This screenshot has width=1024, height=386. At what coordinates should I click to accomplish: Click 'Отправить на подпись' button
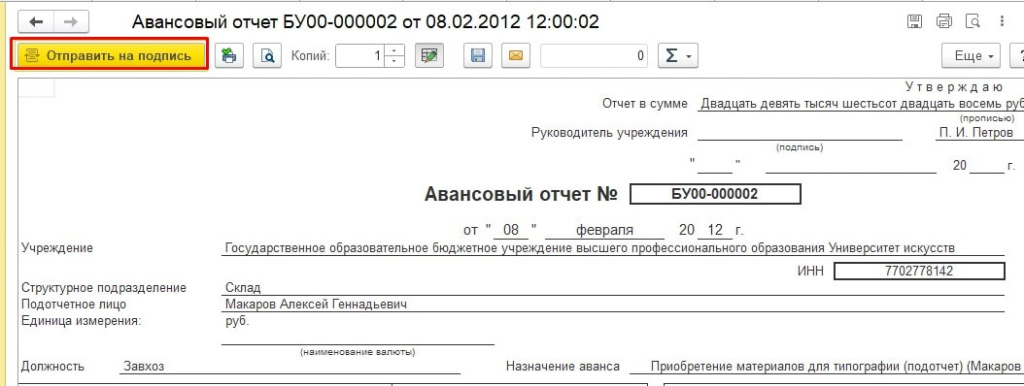110,56
